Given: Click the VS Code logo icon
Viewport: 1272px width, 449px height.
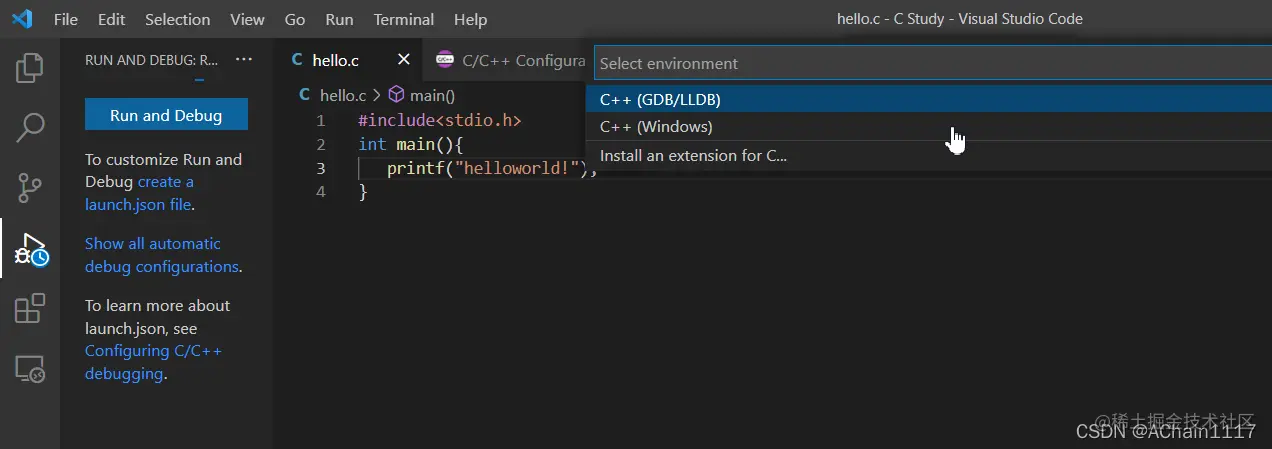Looking at the screenshot, I should pyautogui.click(x=22, y=19).
